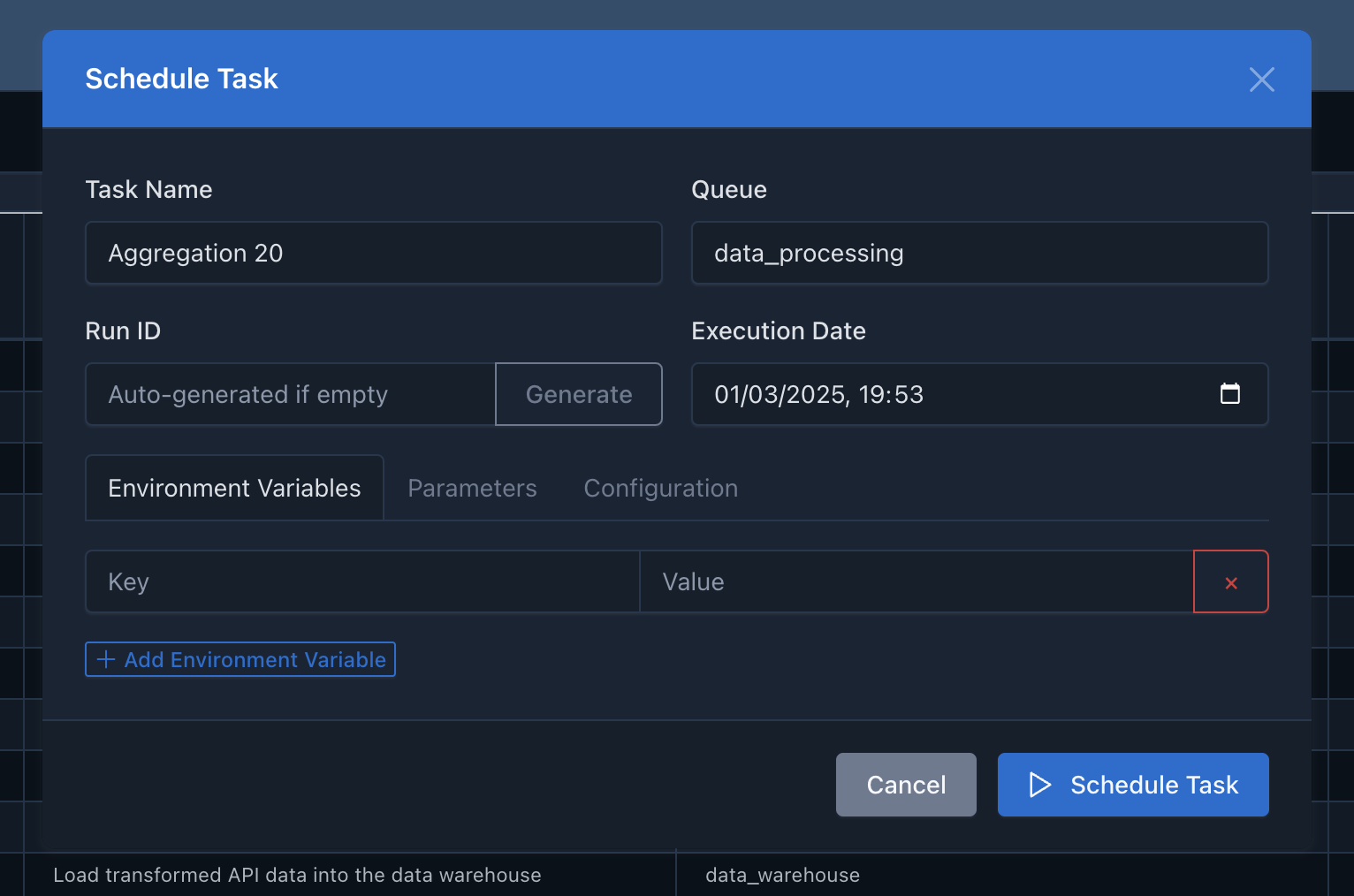The width and height of the screenshot is (1354, 896).
Task: Click the Load transformed API data description row
Action: click(x=297, y=875)
